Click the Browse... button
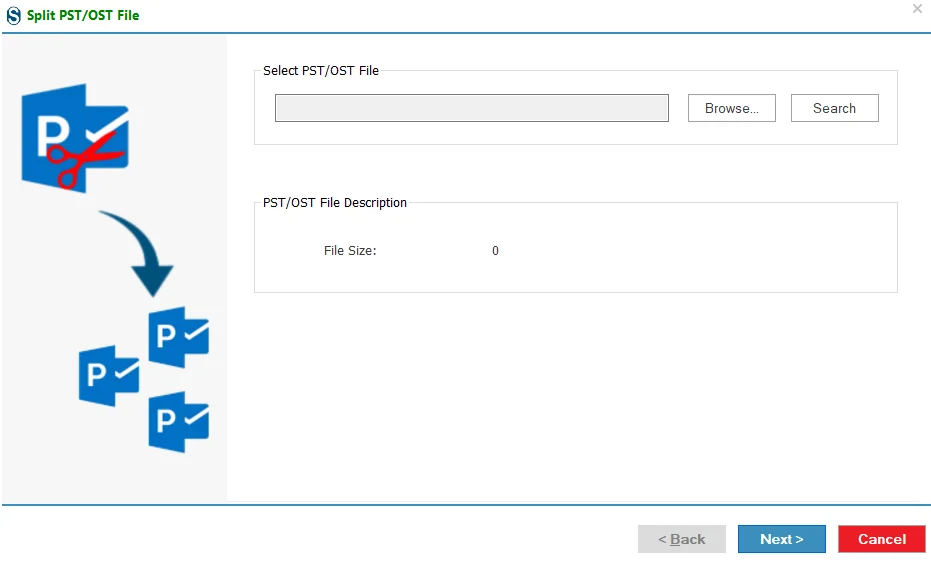 [x=732, y=108]
